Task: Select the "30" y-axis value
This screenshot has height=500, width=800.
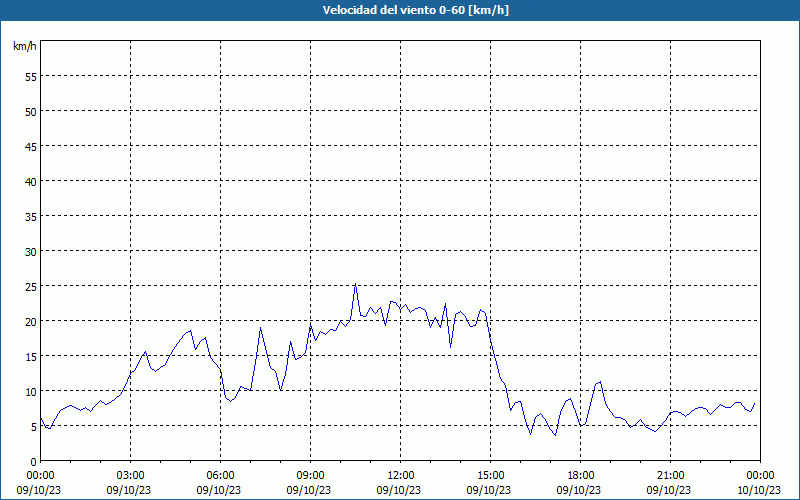Action: 31,252
